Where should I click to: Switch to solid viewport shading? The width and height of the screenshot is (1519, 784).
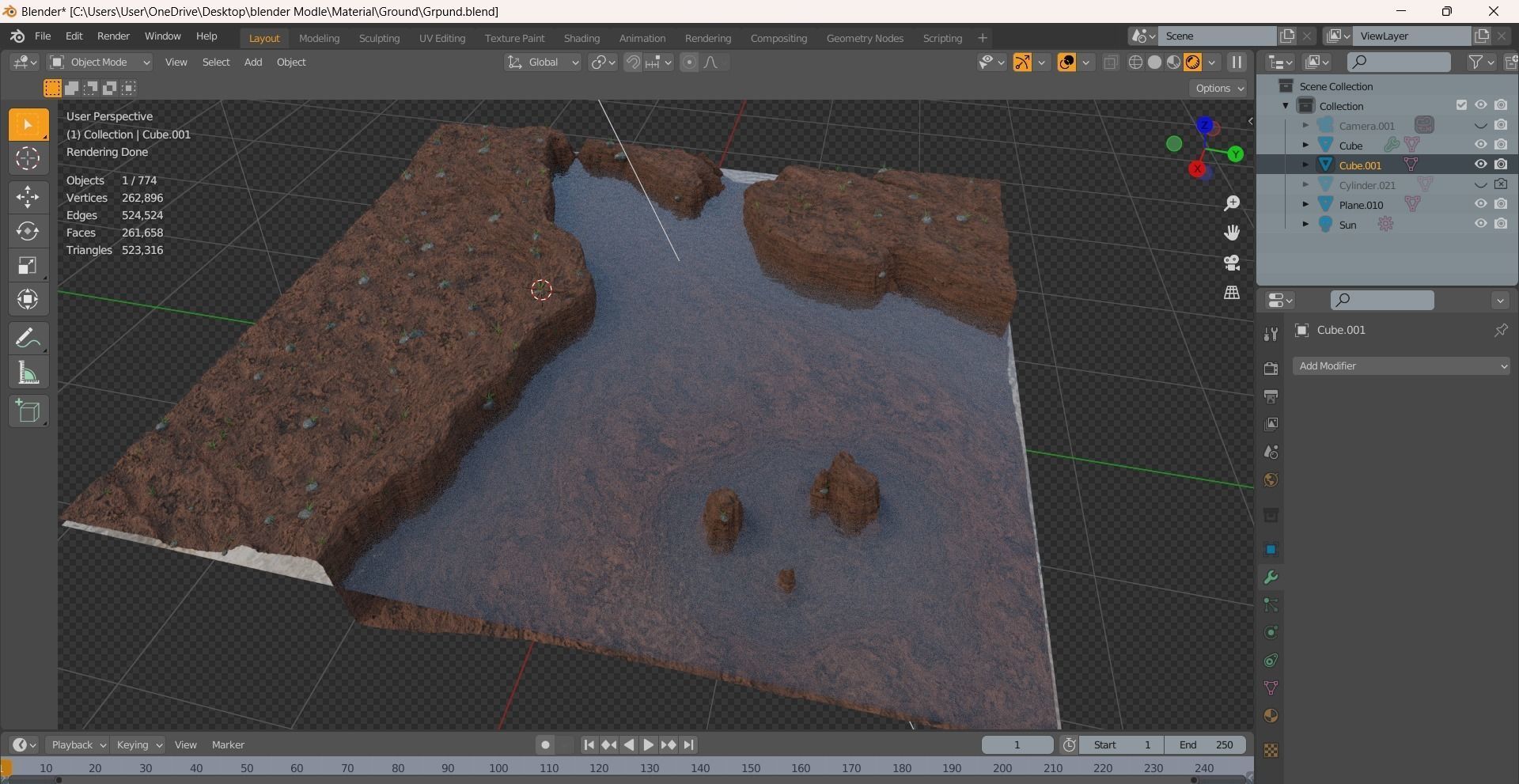1154,62
